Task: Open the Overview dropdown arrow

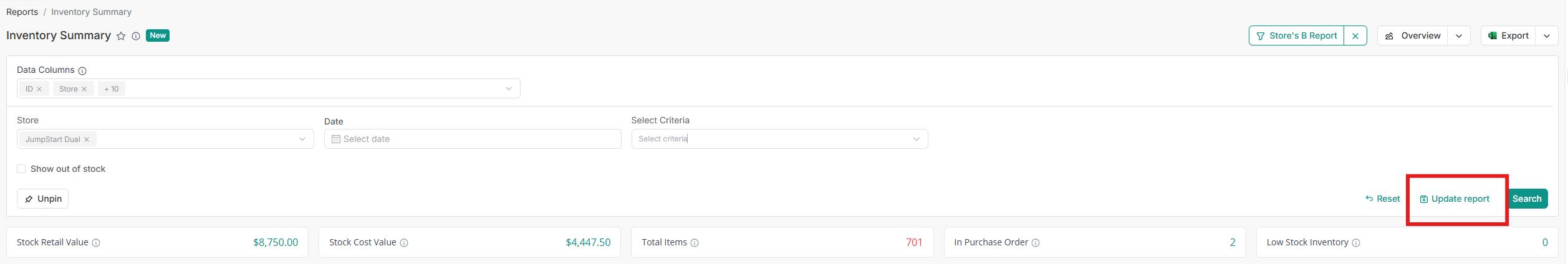Action: coord(1459,36)
